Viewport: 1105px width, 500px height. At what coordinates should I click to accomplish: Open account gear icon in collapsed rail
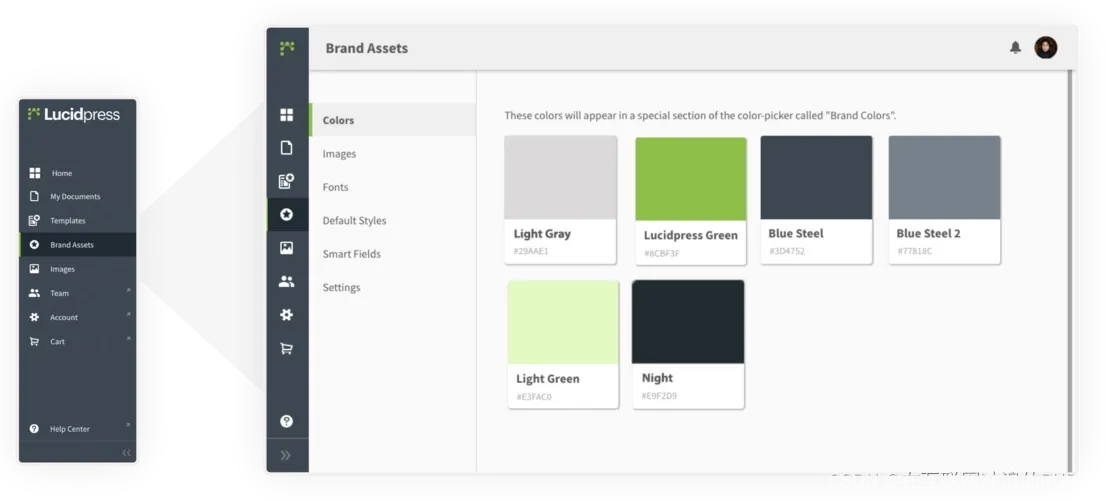286,315
